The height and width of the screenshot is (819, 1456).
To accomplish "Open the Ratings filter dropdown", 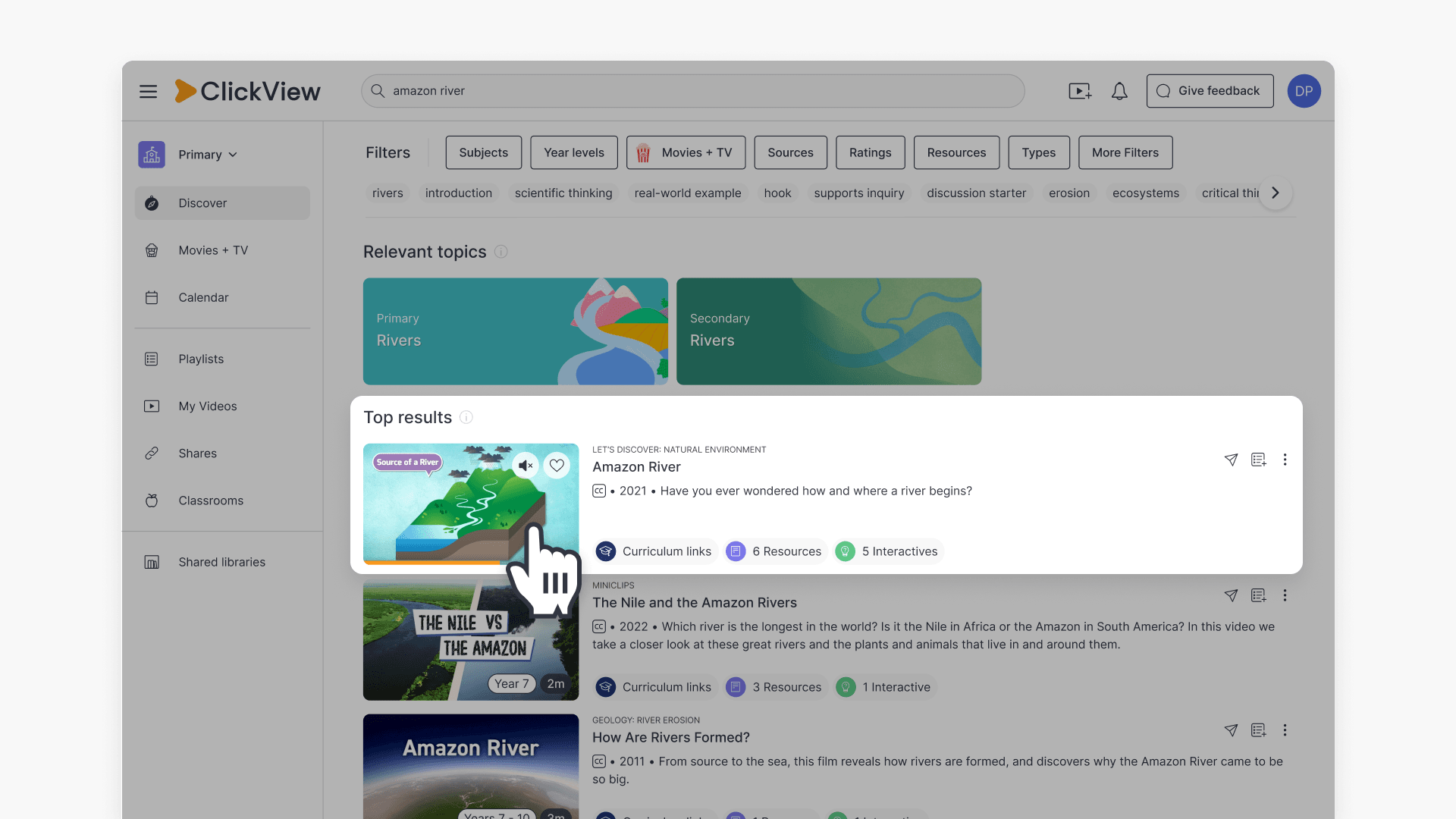I will [870, 152].
